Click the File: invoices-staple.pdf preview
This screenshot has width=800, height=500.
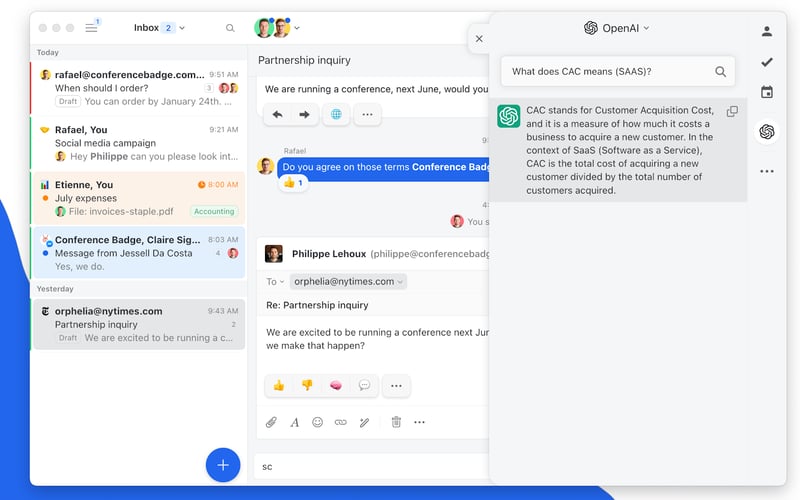point(121,211)
